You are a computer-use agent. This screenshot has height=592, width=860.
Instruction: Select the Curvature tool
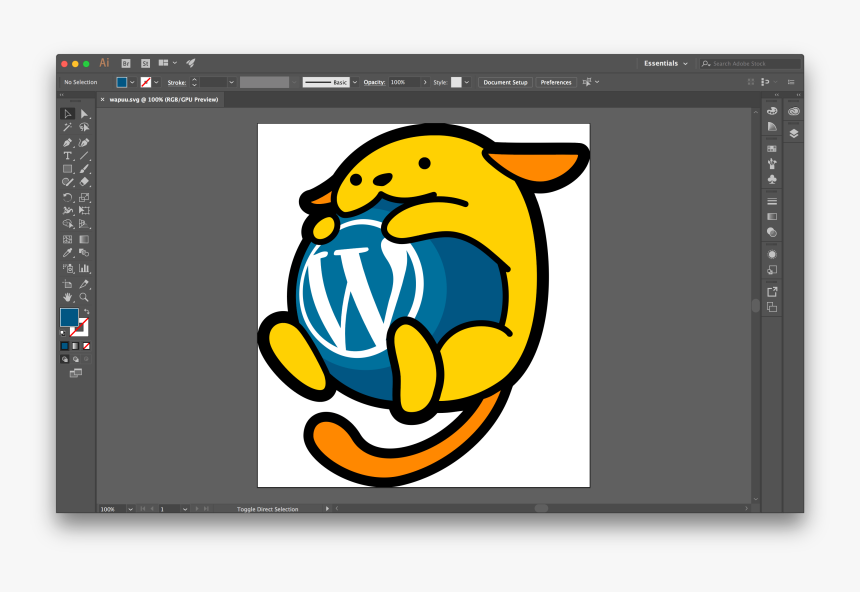click(x=84, y=143)
